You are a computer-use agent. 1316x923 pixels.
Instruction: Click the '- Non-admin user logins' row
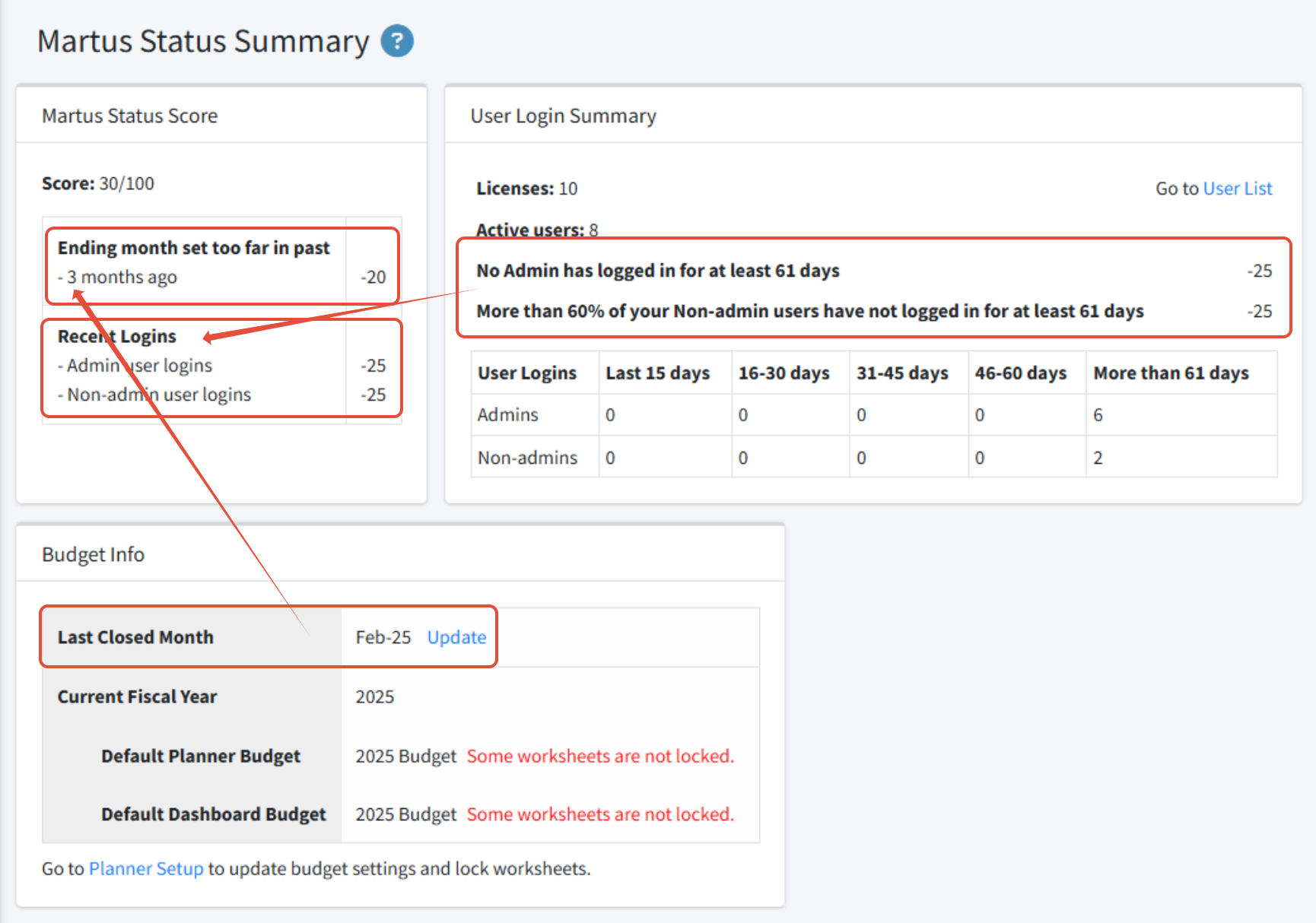click(x=154, y=395)
